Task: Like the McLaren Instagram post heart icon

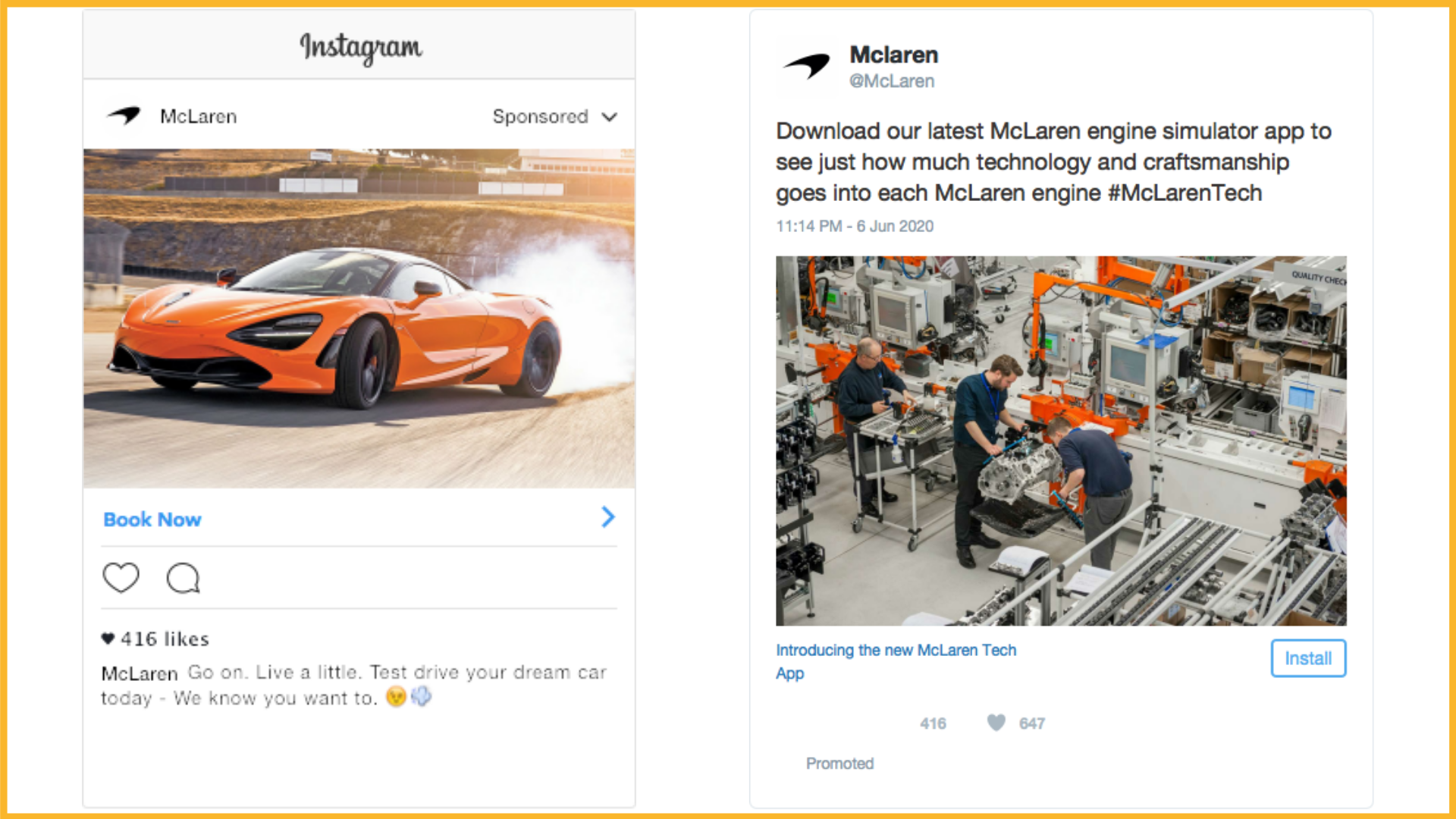Action: 121,578
